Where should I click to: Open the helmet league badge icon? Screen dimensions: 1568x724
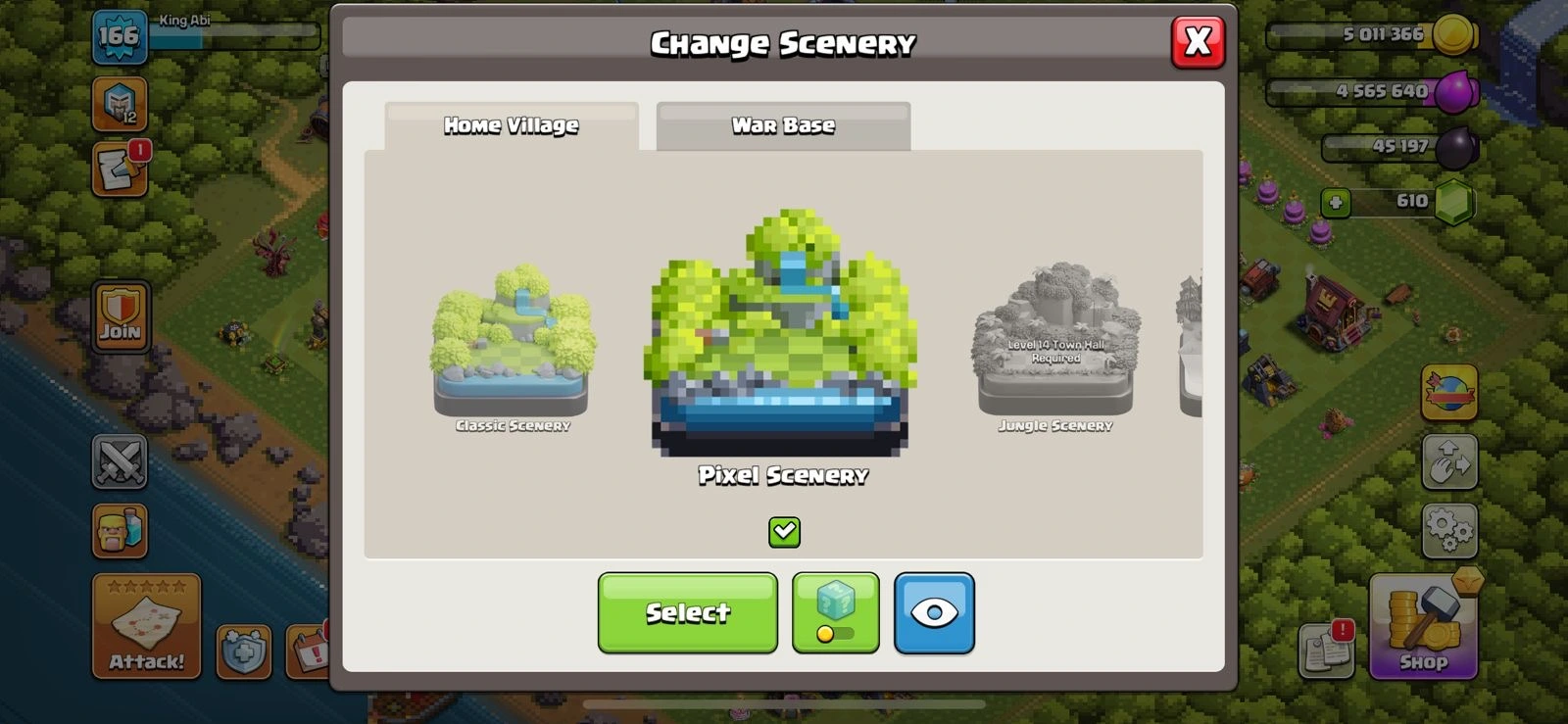click(120, 105)
